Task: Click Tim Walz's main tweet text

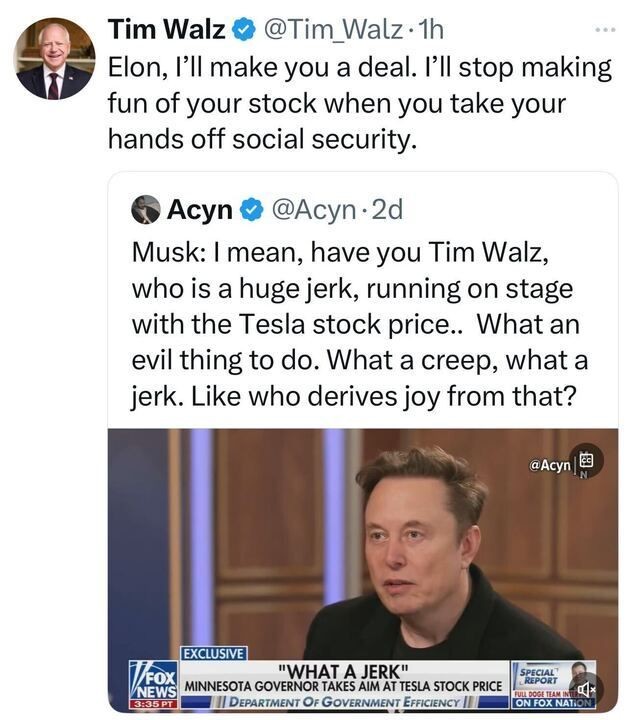Action: coord(358,104)
